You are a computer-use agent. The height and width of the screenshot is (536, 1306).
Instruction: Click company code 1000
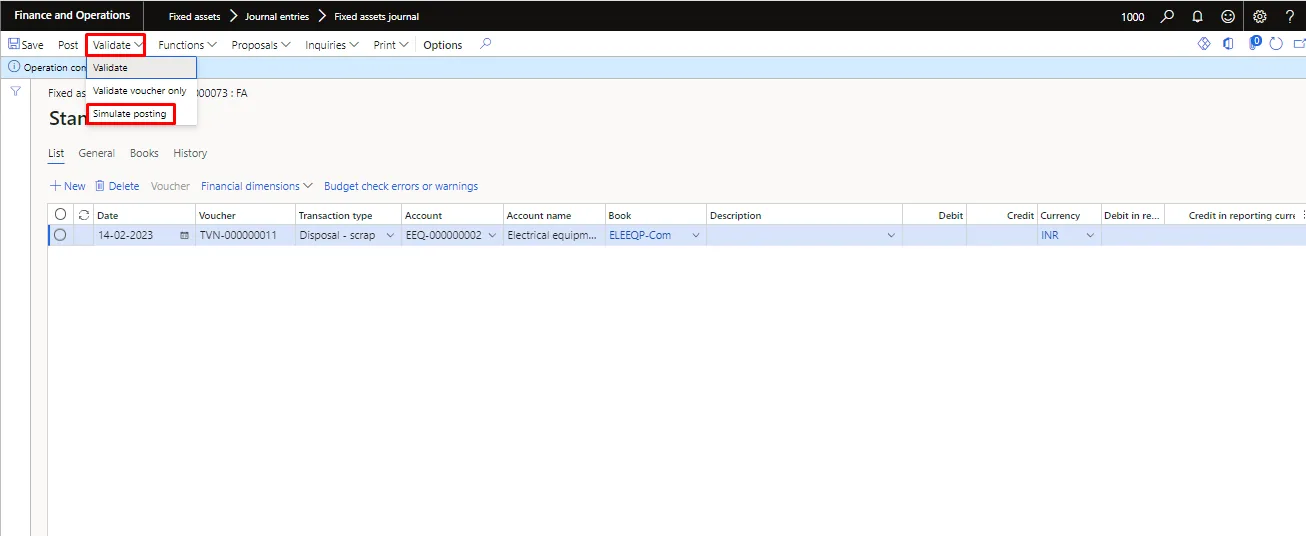1133,17
